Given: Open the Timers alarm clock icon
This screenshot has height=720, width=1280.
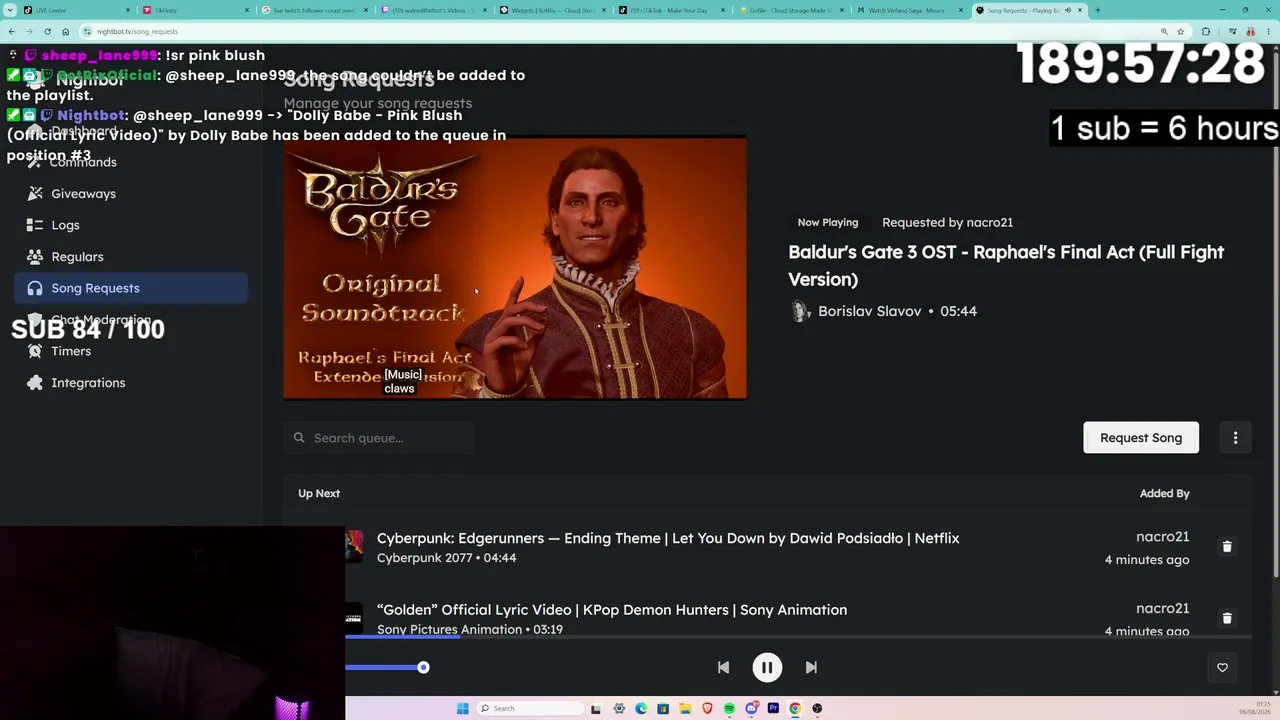Looking at the screenshot, I should pyautogui.click(x=35, y=351).
